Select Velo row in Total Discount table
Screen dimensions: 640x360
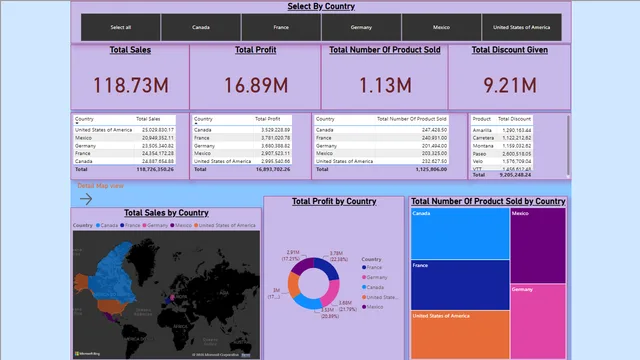(x=502, y=162)
